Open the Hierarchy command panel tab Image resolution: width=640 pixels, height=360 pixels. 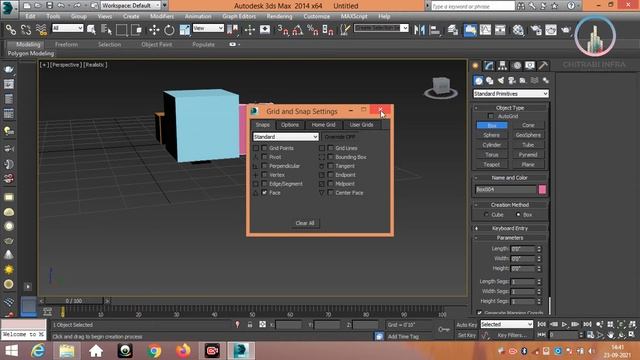click(502, 65)
